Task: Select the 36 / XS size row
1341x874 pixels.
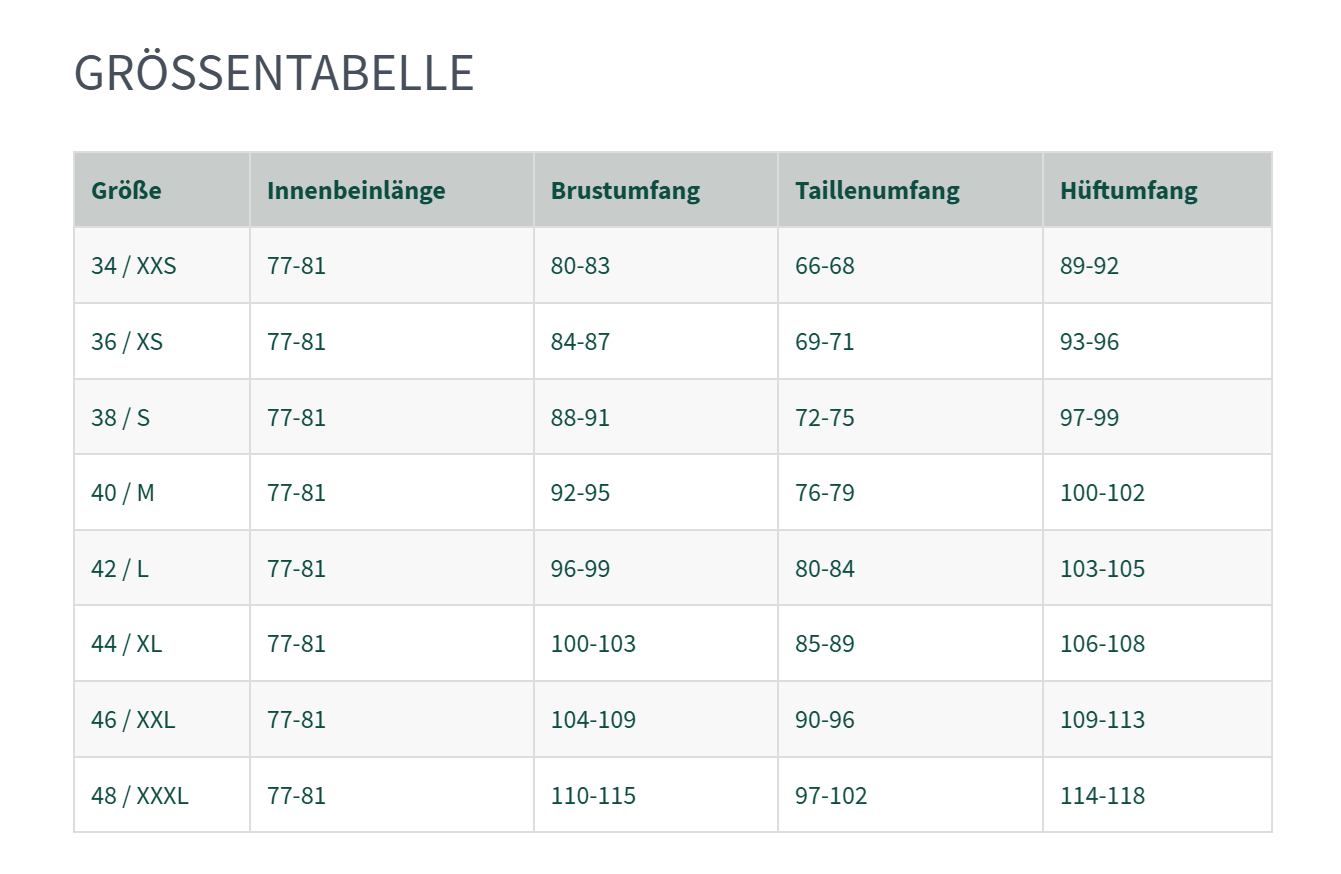Action: pos(127,342)
